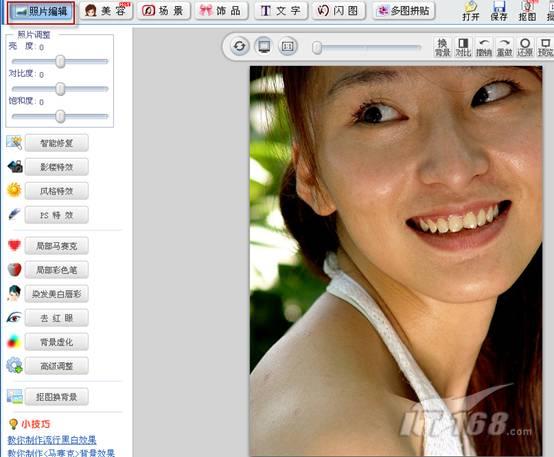Switch to the 美容 beauty tab
Screen dimensions: 554x457
coord(106,11)
